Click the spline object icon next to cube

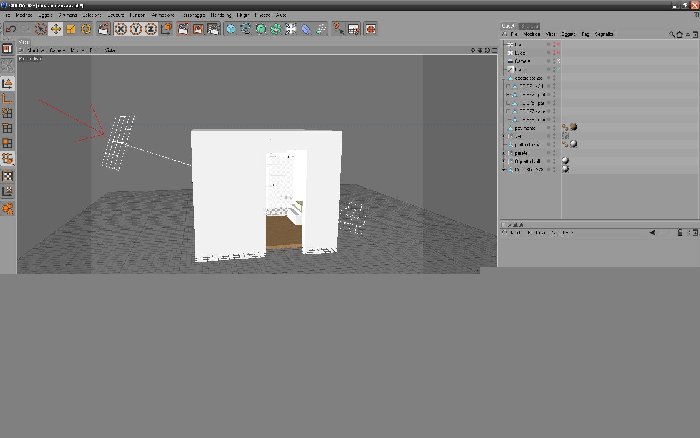(x=246, y=29)
